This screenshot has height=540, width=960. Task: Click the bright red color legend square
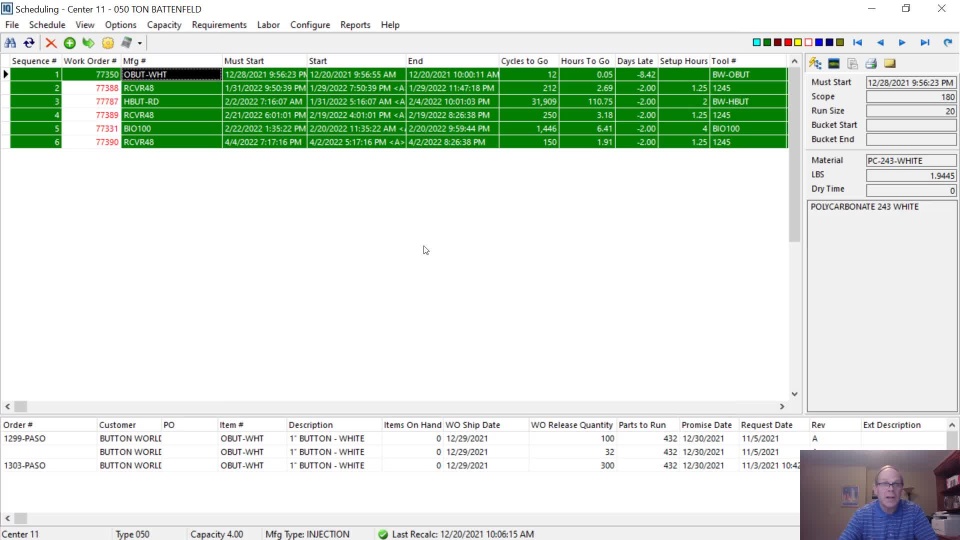pos(788,42)
